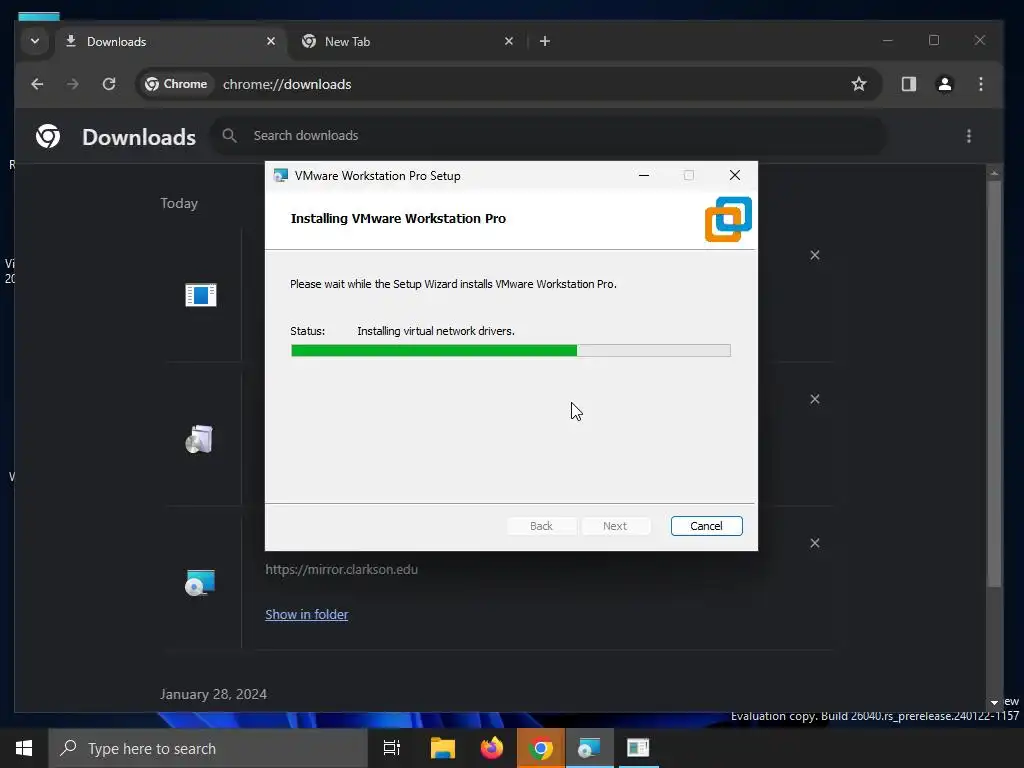Click the first download's file icon
This screenshot has height=768, width=1024.
(x=200, y=295)
